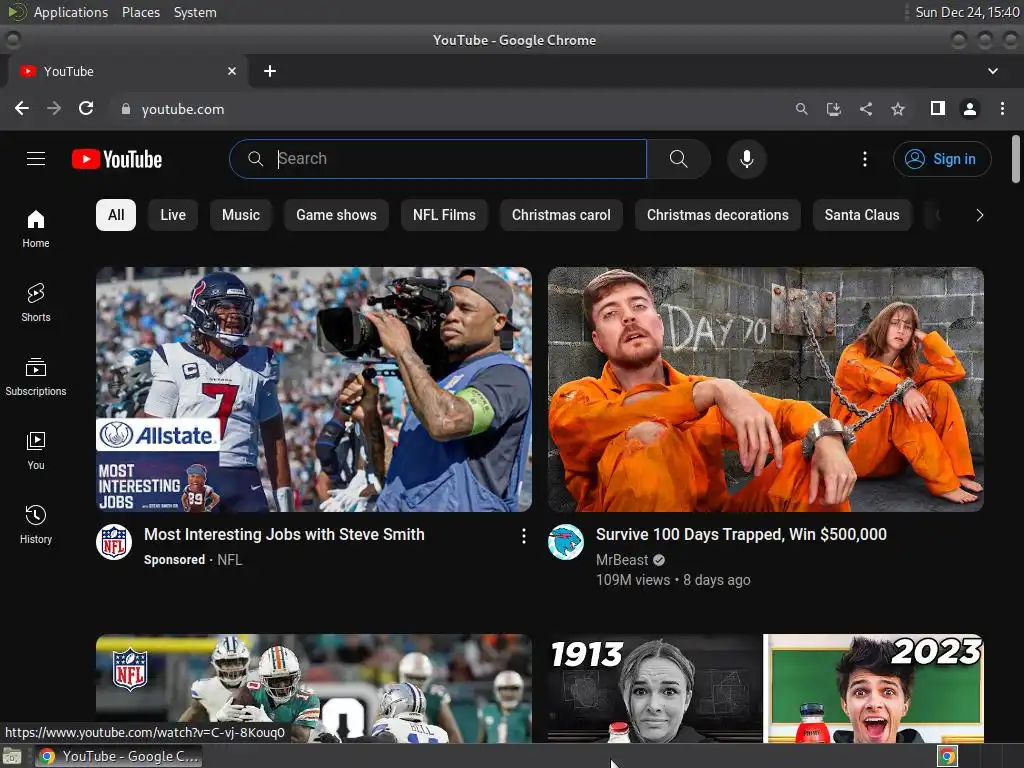Click the magnifier search button beside the search box
Screen dimensions: 1024x768
pyautogui.click(x=679, y=159)
